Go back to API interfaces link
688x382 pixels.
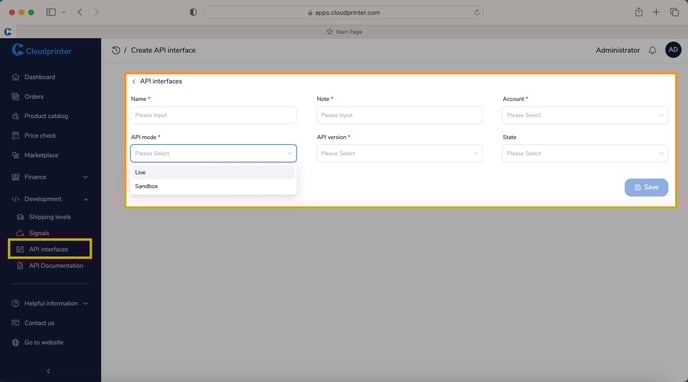click(157, 81)
